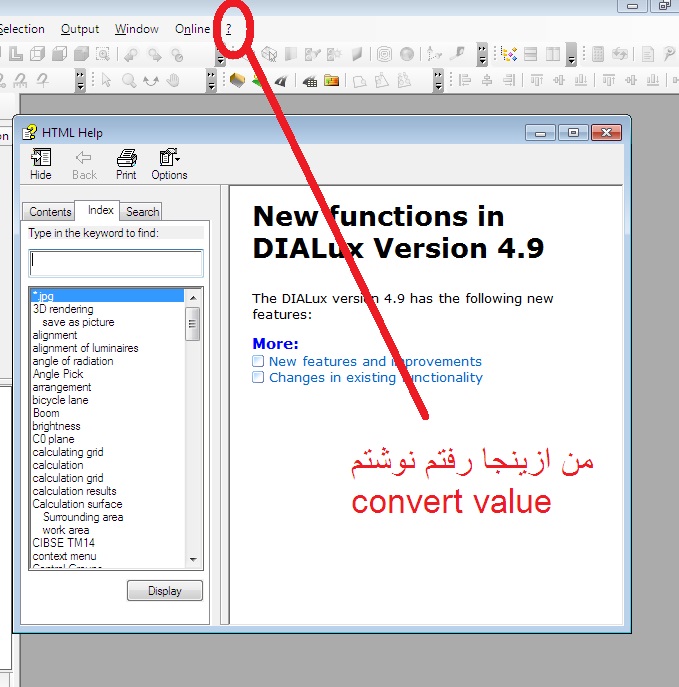The height and width of the screenshot is (687, 679).
Task: Click the Display button
Action: click(165, 591)
